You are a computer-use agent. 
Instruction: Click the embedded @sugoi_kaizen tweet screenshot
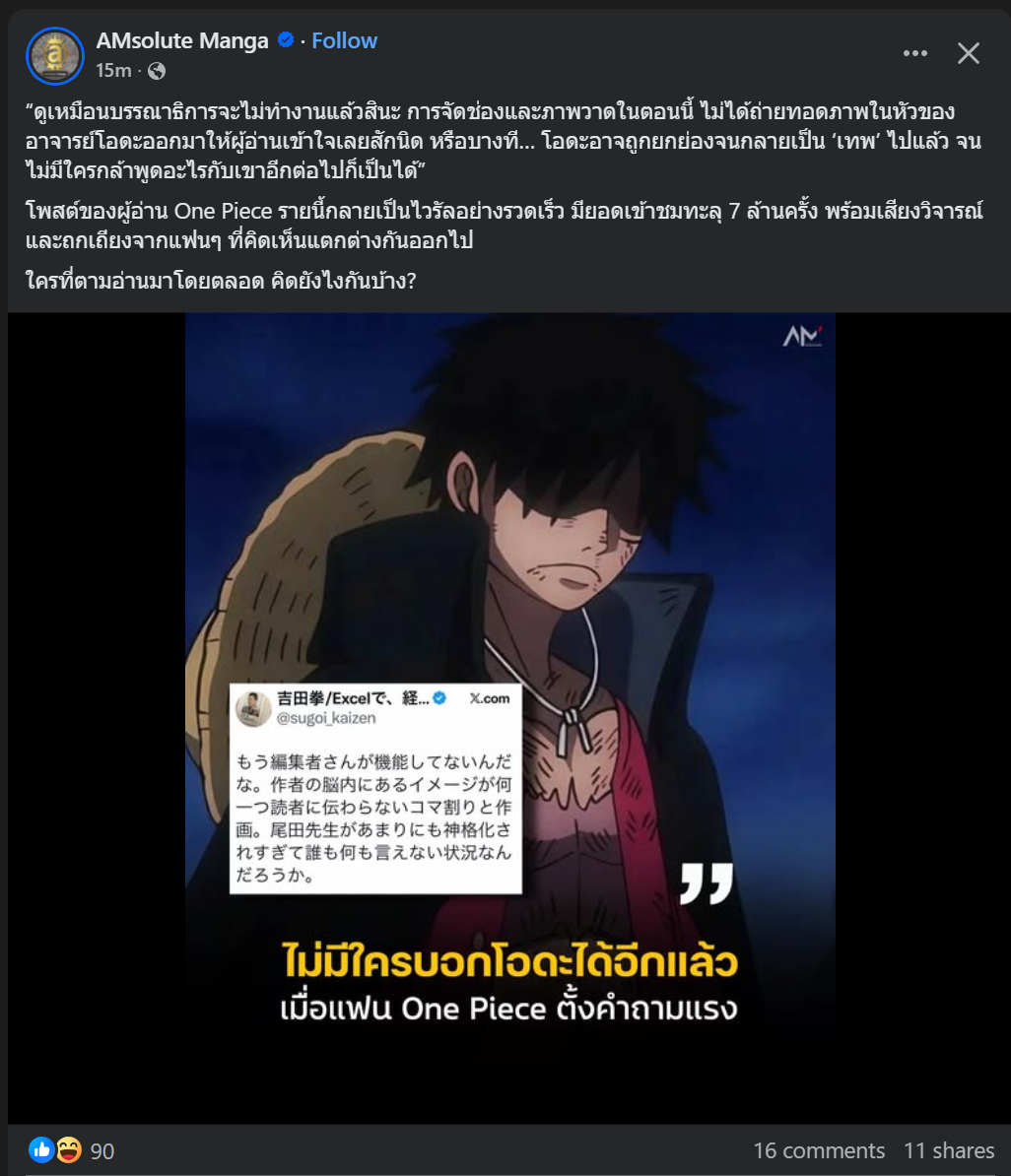point(375,788)
